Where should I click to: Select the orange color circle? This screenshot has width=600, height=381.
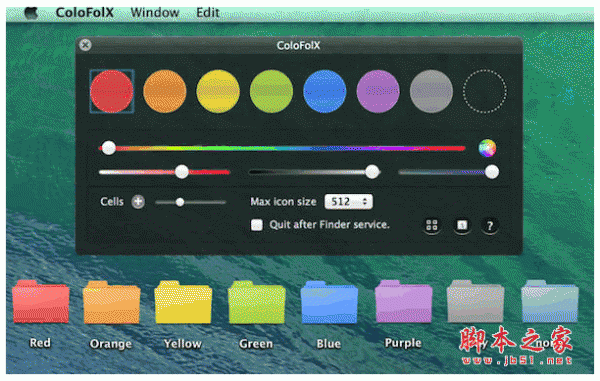(x=165, y=91)
